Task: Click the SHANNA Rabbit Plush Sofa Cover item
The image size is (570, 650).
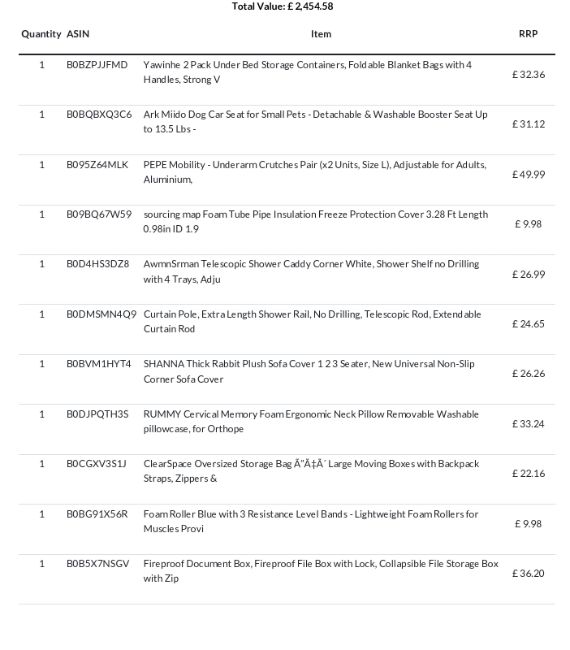Action: coord(309,371)
